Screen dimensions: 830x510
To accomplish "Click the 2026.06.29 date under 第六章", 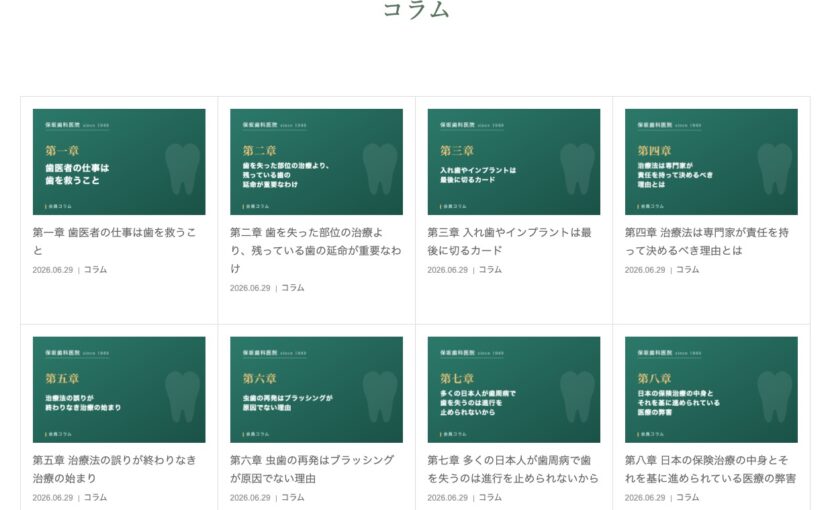I will click(250, 498).
